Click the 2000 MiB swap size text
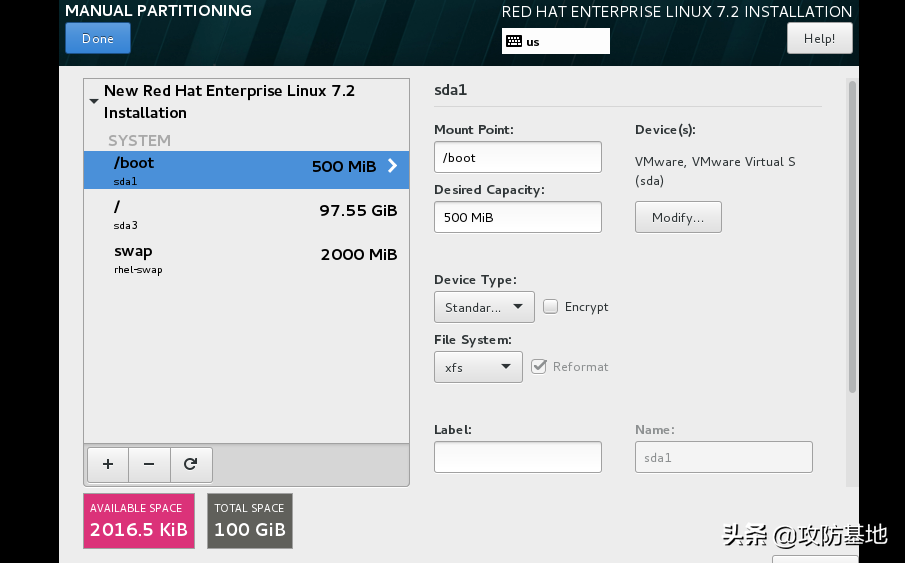Screen dimensions: 905x563 (x=359, y=255)
